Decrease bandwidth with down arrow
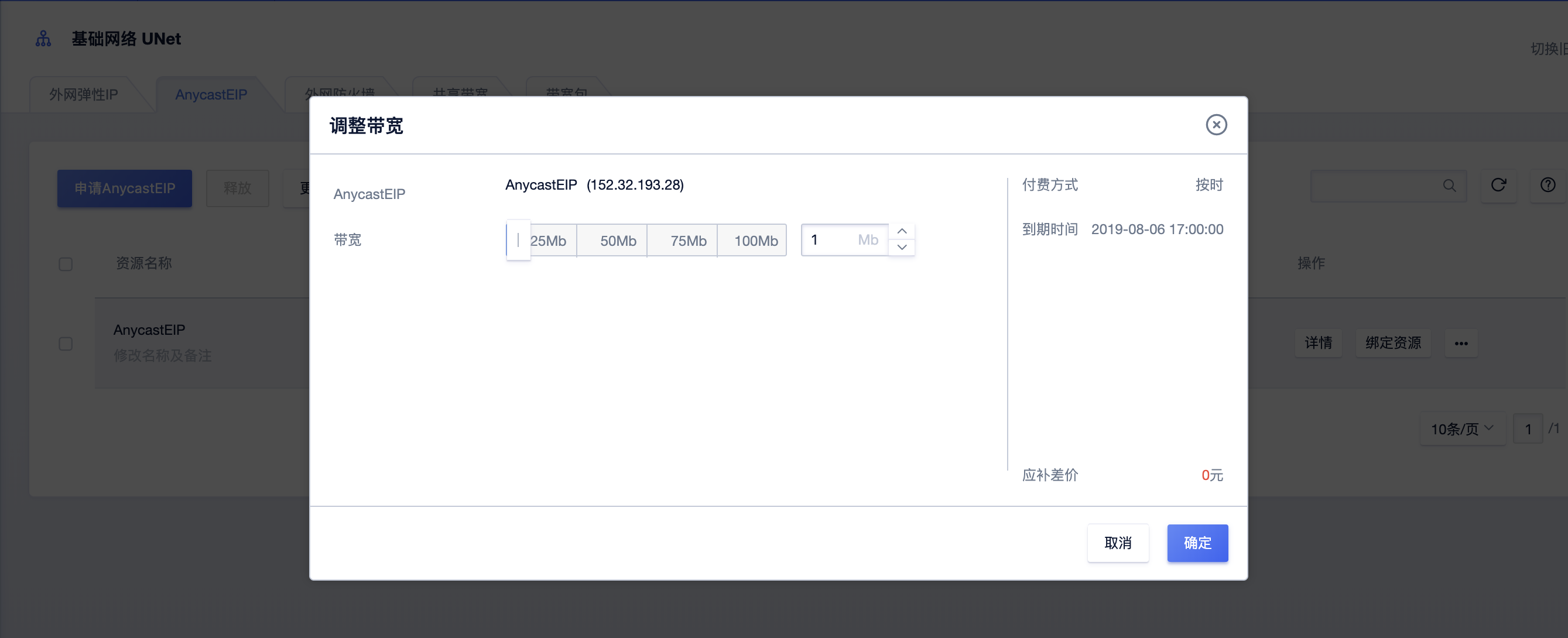The image size is (1568, 638). [x=902, y=247]
